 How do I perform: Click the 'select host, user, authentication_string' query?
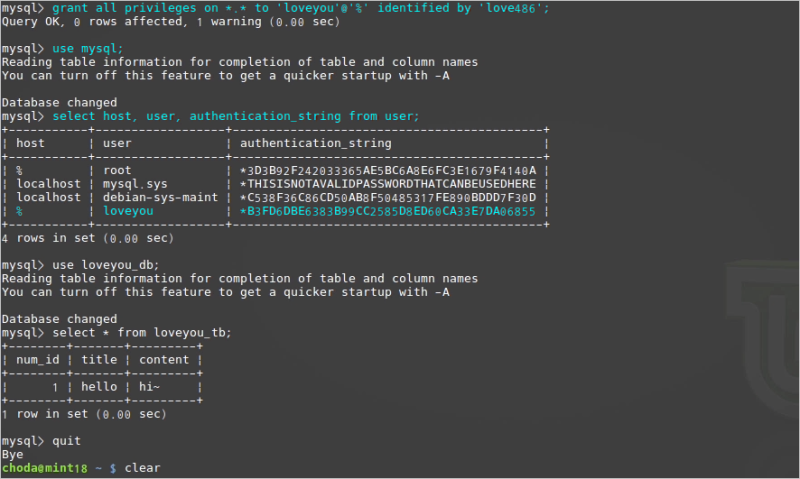click(236, 116)
